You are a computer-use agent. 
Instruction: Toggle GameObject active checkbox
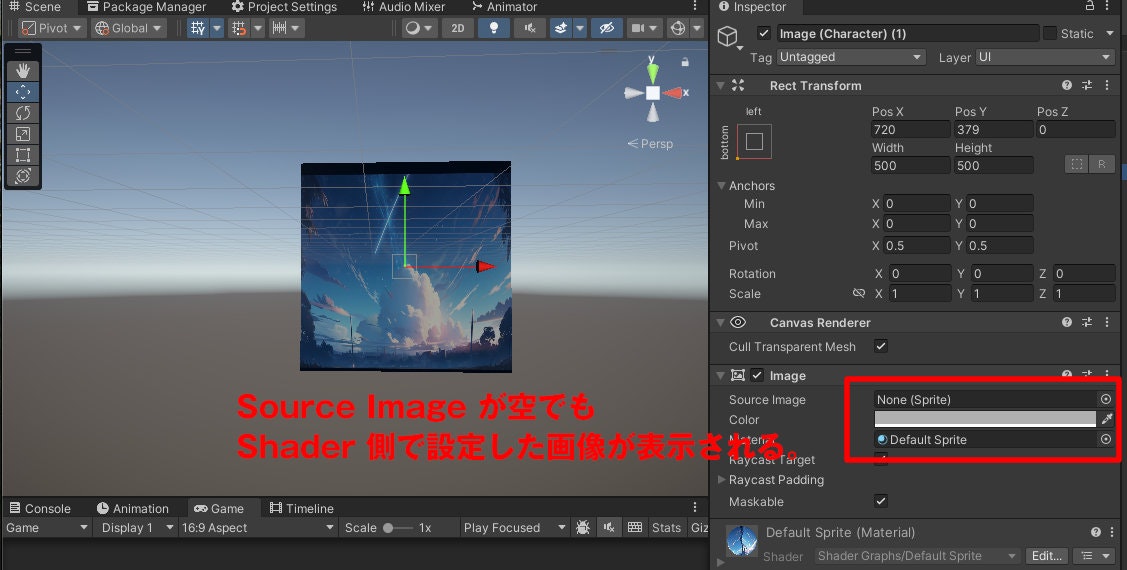(x=764, y=33)
